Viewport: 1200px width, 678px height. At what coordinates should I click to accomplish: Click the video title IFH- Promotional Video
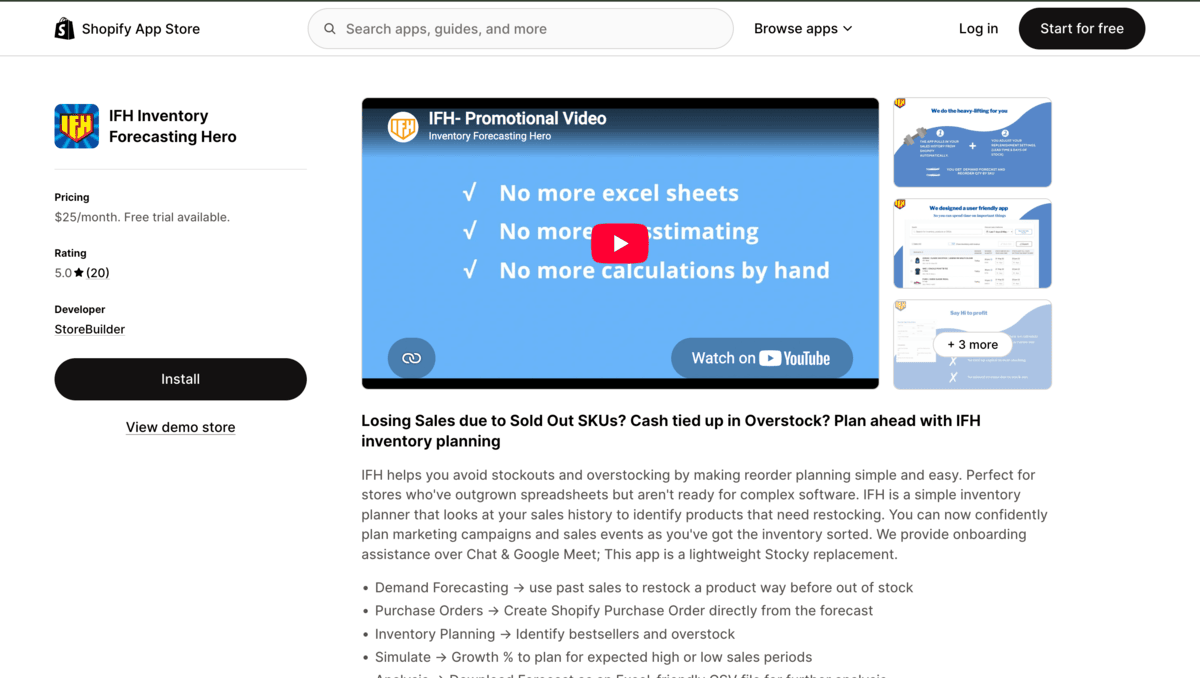pos(518,118)
